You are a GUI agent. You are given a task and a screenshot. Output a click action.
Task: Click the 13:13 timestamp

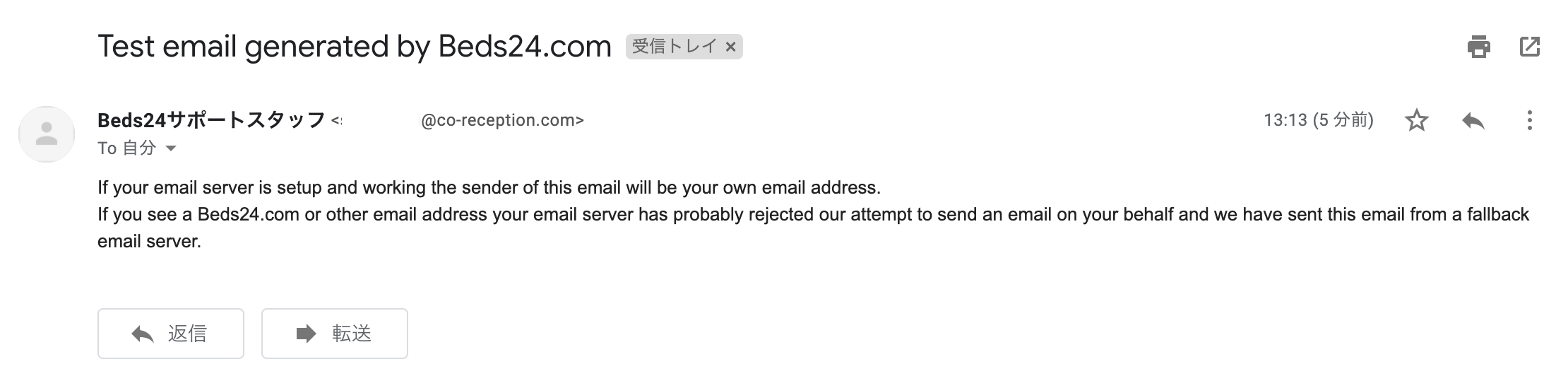tap(1285, 121)
